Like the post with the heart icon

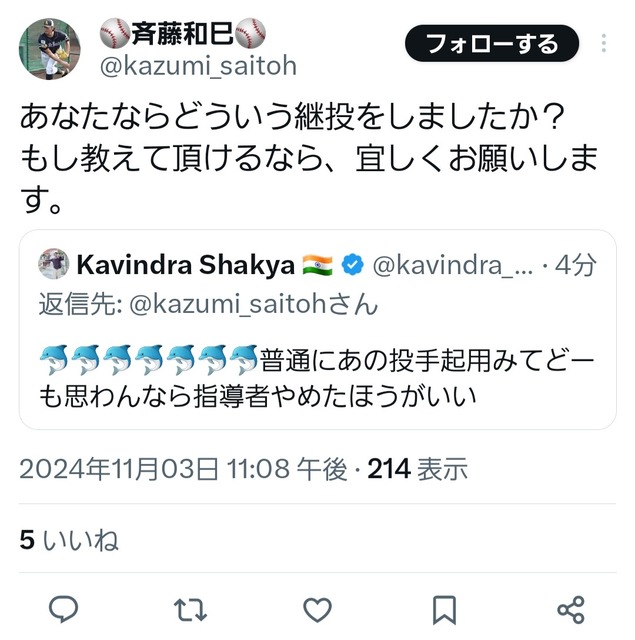(x=318, y=610)
